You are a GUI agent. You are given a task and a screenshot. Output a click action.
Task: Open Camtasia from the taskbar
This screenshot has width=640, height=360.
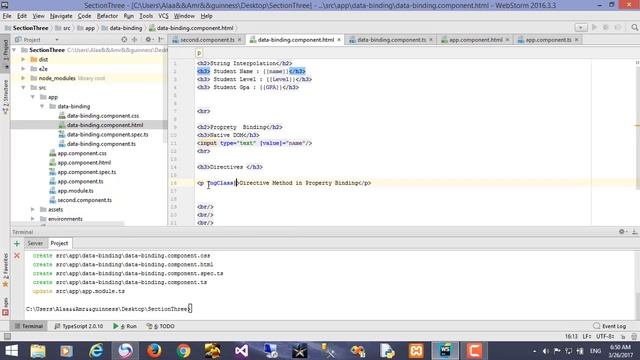[474, 351]
